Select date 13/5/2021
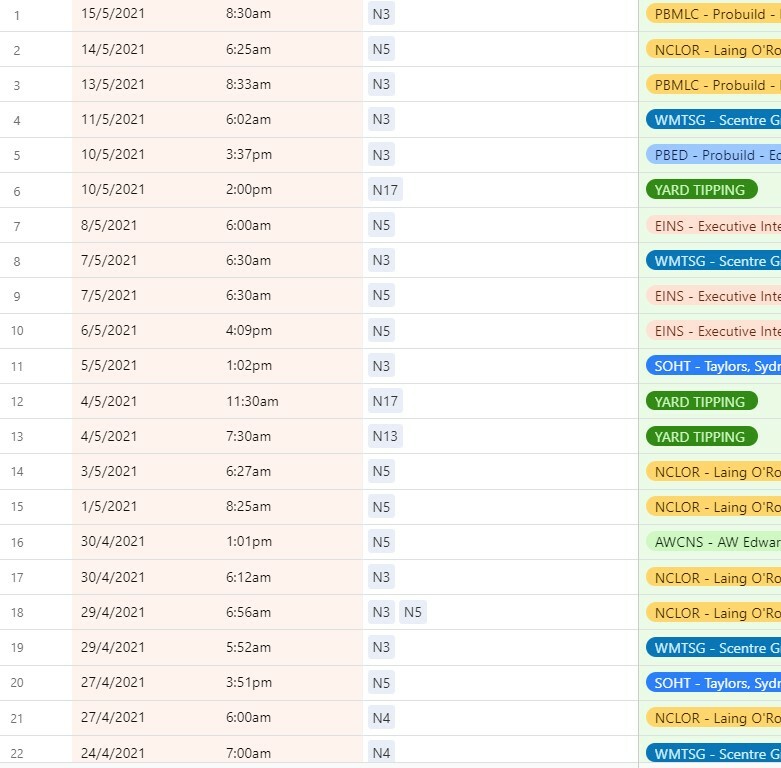Screen dimensions: 781x768 tap(113, 84)
